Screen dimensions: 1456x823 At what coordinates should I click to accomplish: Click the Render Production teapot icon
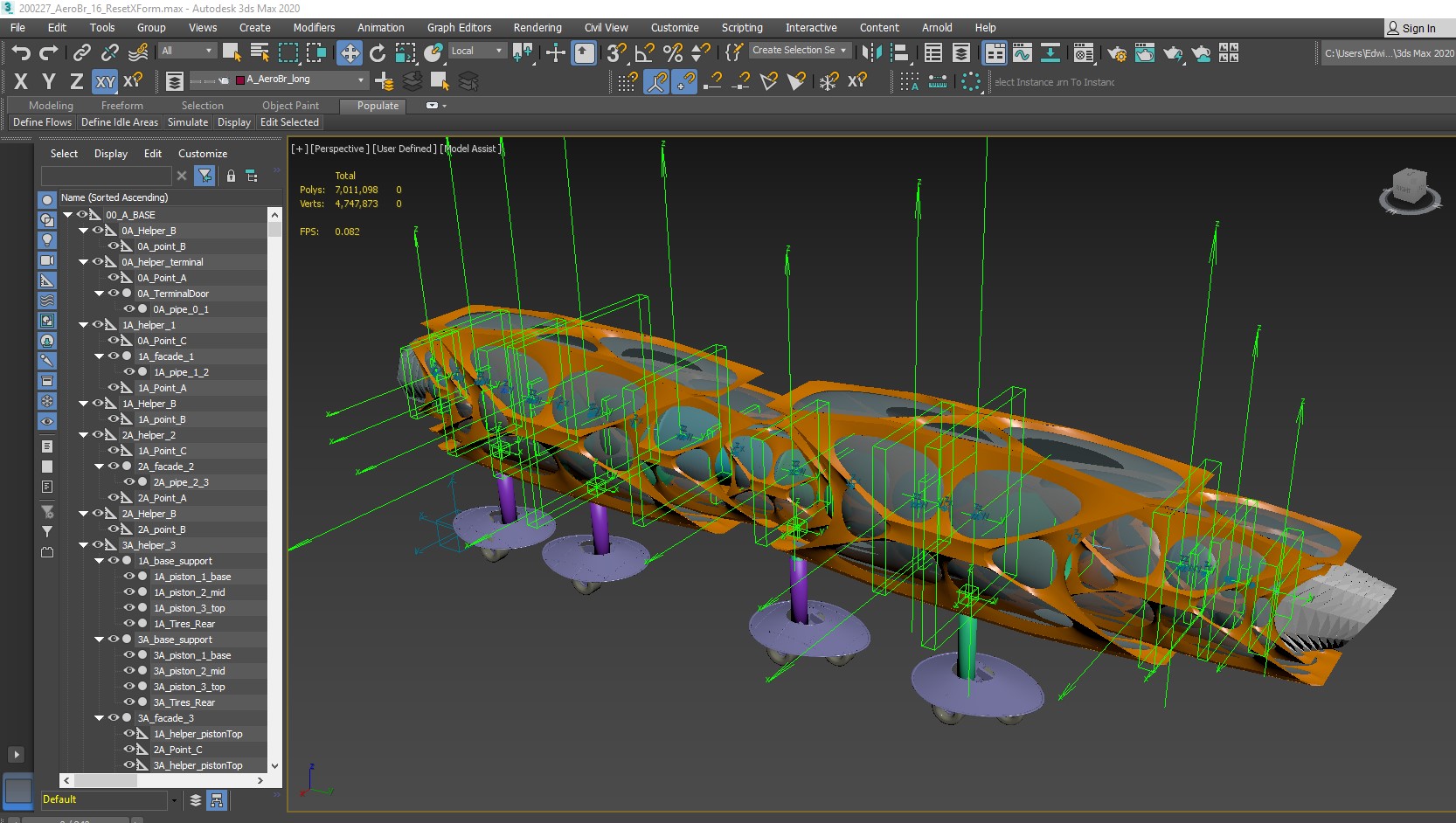[1173, 53]
